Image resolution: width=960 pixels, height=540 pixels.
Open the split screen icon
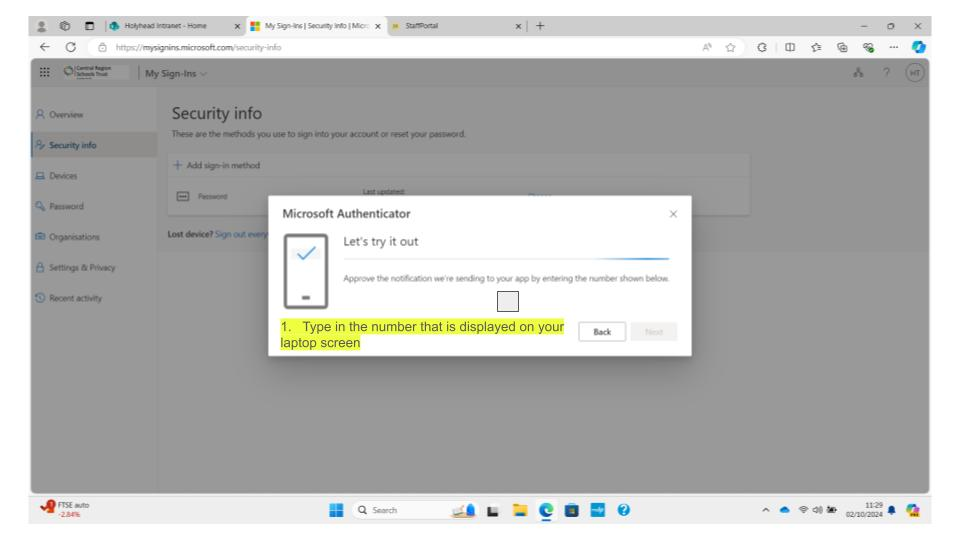pos(790,47)
